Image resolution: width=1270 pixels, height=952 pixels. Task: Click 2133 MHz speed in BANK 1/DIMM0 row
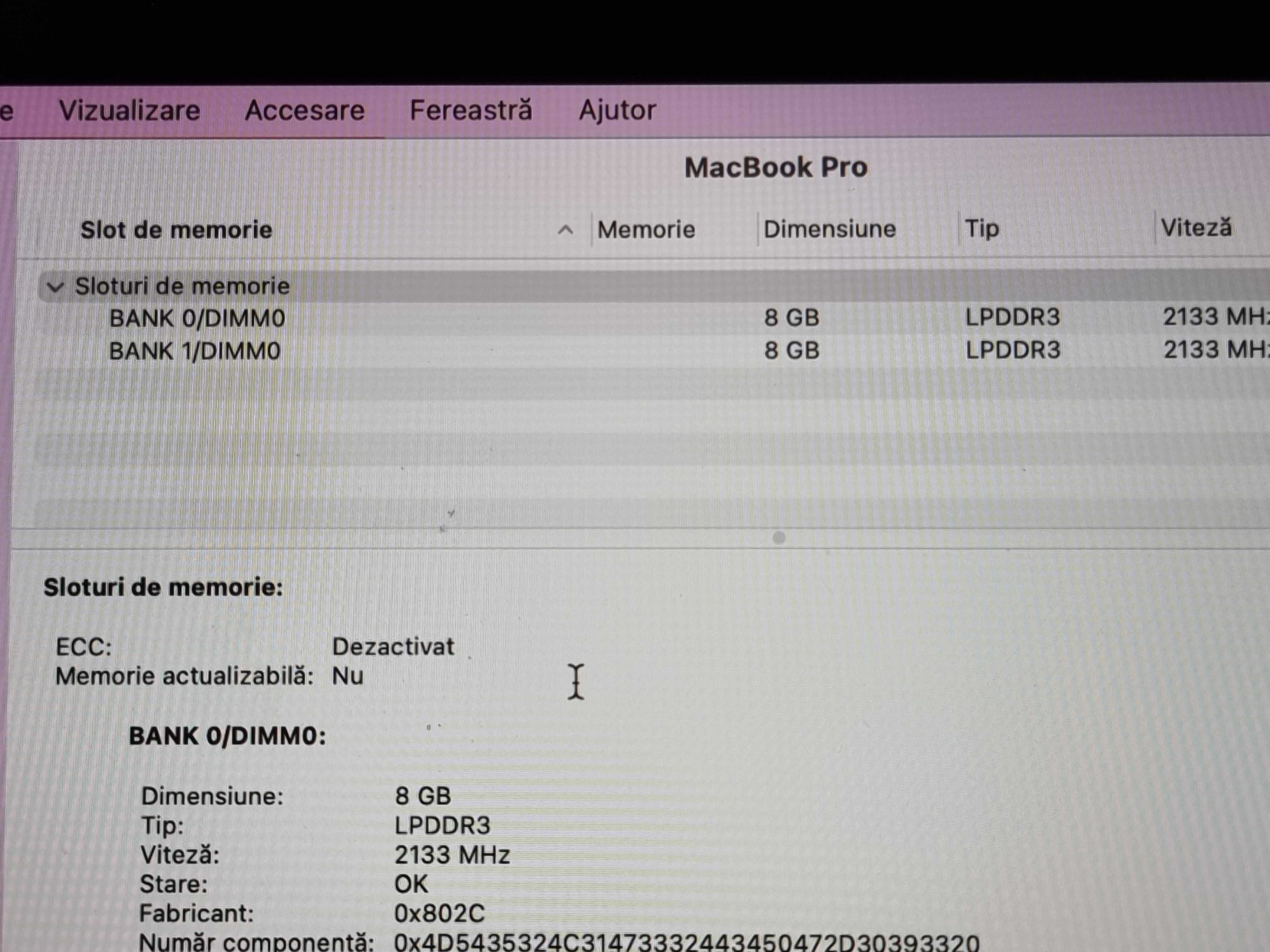[x=1216, y=349]
